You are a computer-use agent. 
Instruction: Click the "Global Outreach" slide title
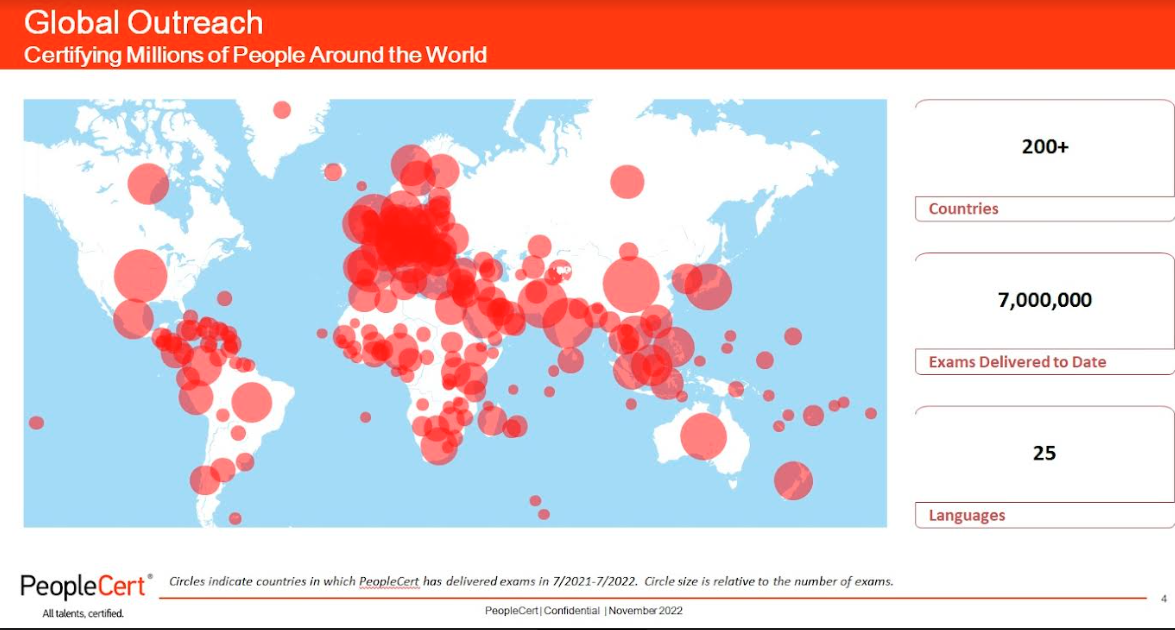(143, 22)
